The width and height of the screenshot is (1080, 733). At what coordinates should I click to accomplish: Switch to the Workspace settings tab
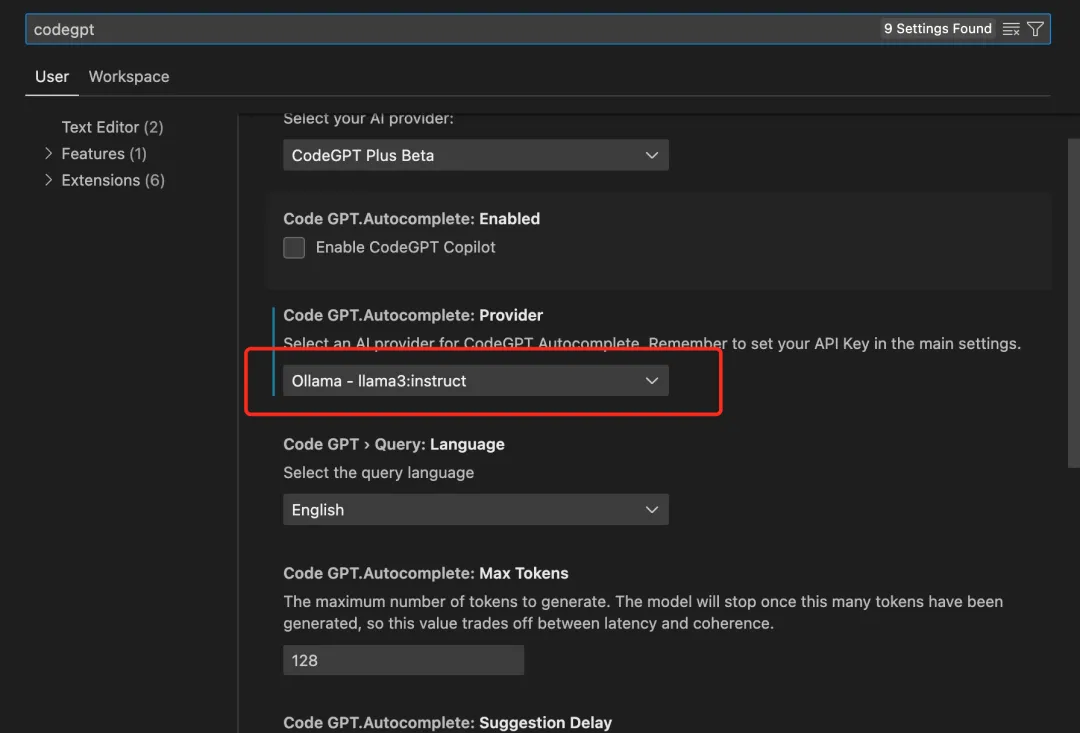click(x=129, y=76)
